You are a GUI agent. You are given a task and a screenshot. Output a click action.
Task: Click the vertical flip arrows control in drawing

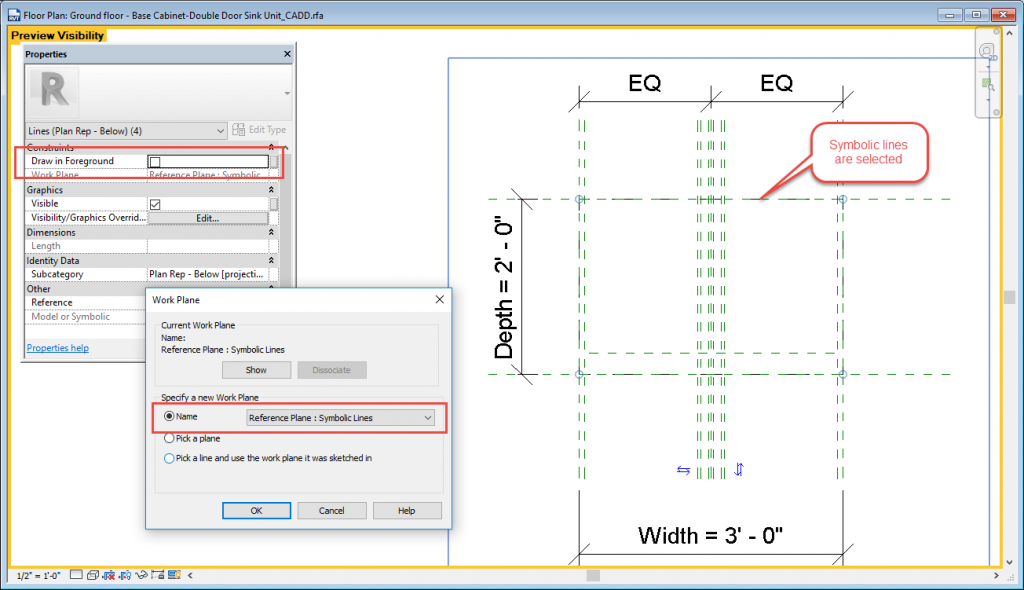[x=739, y=469]
